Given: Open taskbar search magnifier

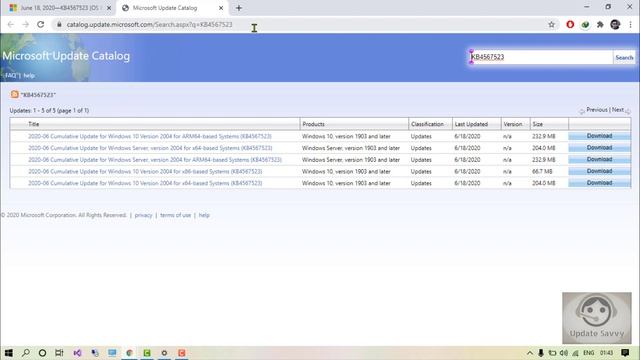Looking at the screenshot, I should coord(26,353).
